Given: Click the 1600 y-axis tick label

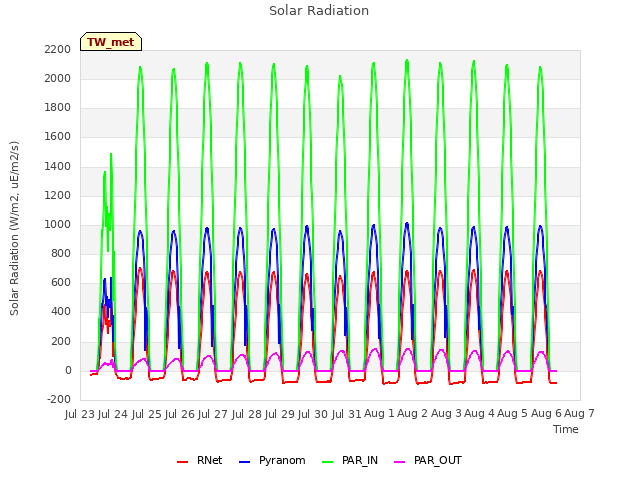Looking at the screenshot, I should pyautogui.click(x=58, y=136).
